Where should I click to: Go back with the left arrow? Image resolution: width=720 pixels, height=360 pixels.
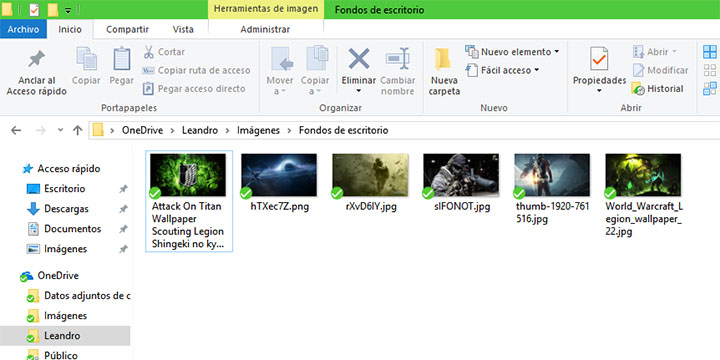click(x=16, y=130)
